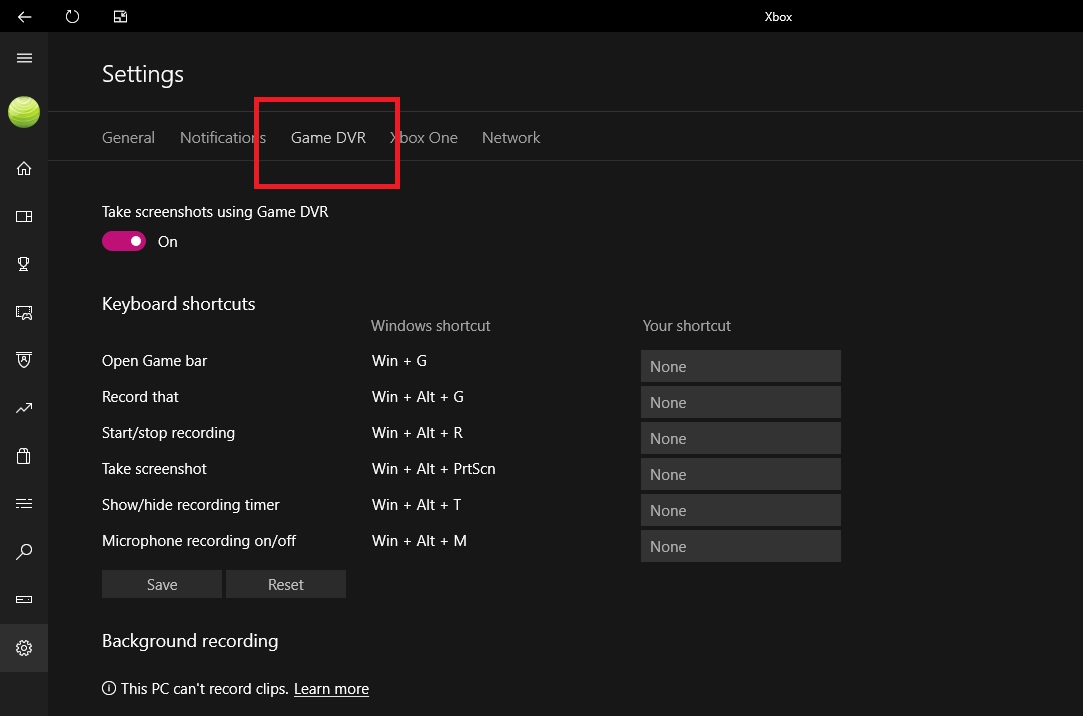Click shortcut field for Start/stop recording
This screenshot has width=1083, height=716.
coord(740,438)
